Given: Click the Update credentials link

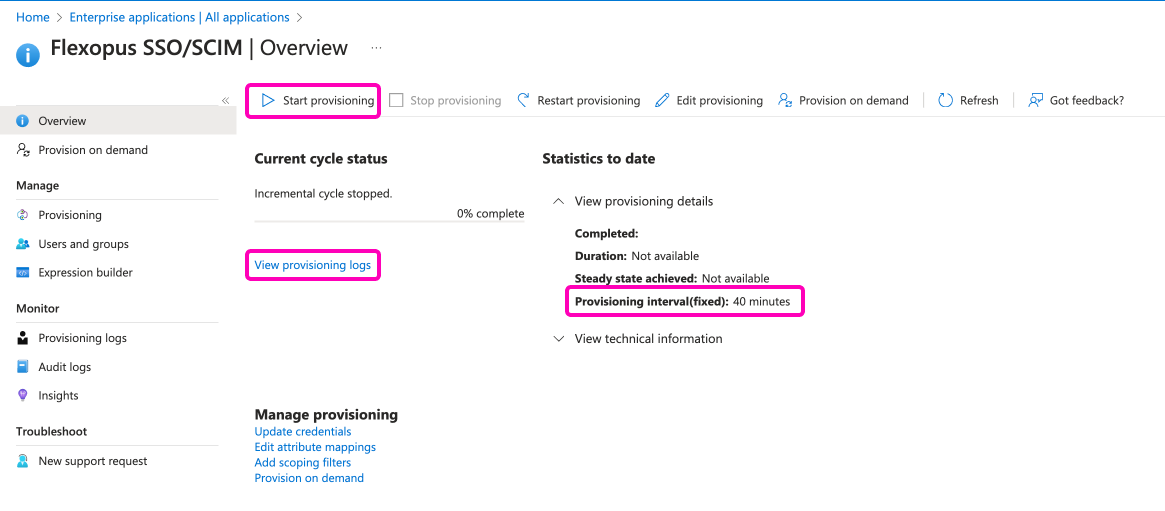Looking at the screenshot, I should [303, 432].
